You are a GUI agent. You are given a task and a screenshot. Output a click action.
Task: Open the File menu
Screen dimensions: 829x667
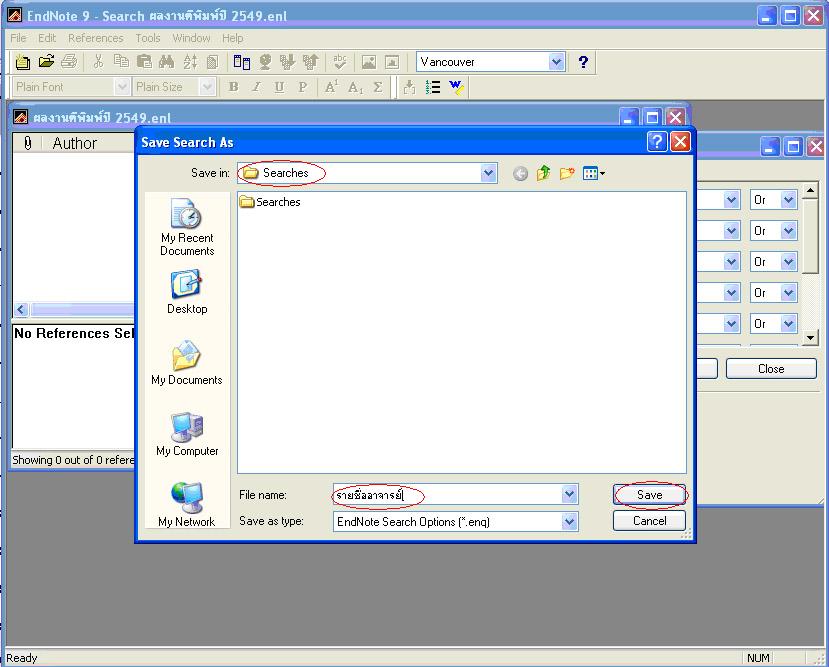pyautogui.click(x=18, y=38)
